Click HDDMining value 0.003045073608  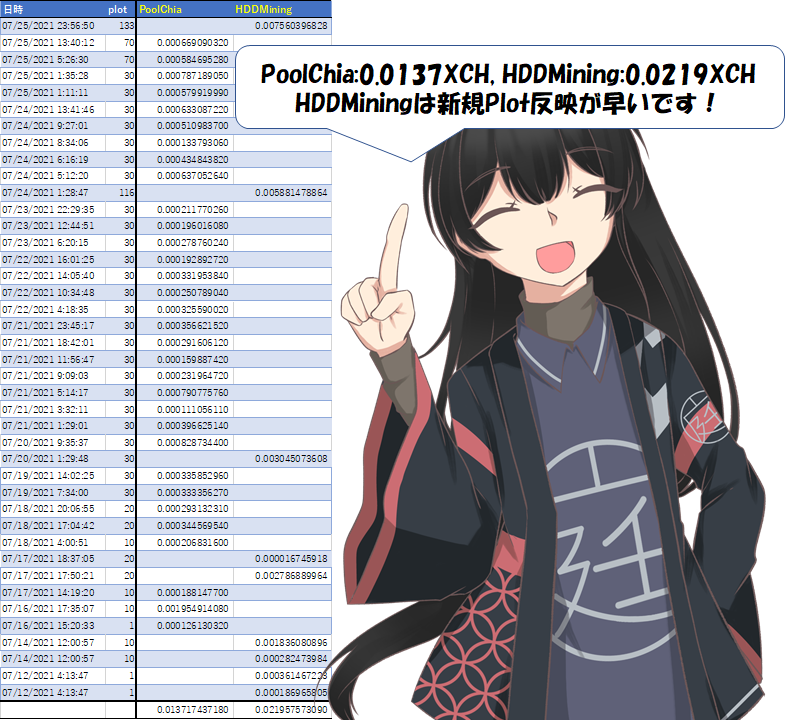291,458
